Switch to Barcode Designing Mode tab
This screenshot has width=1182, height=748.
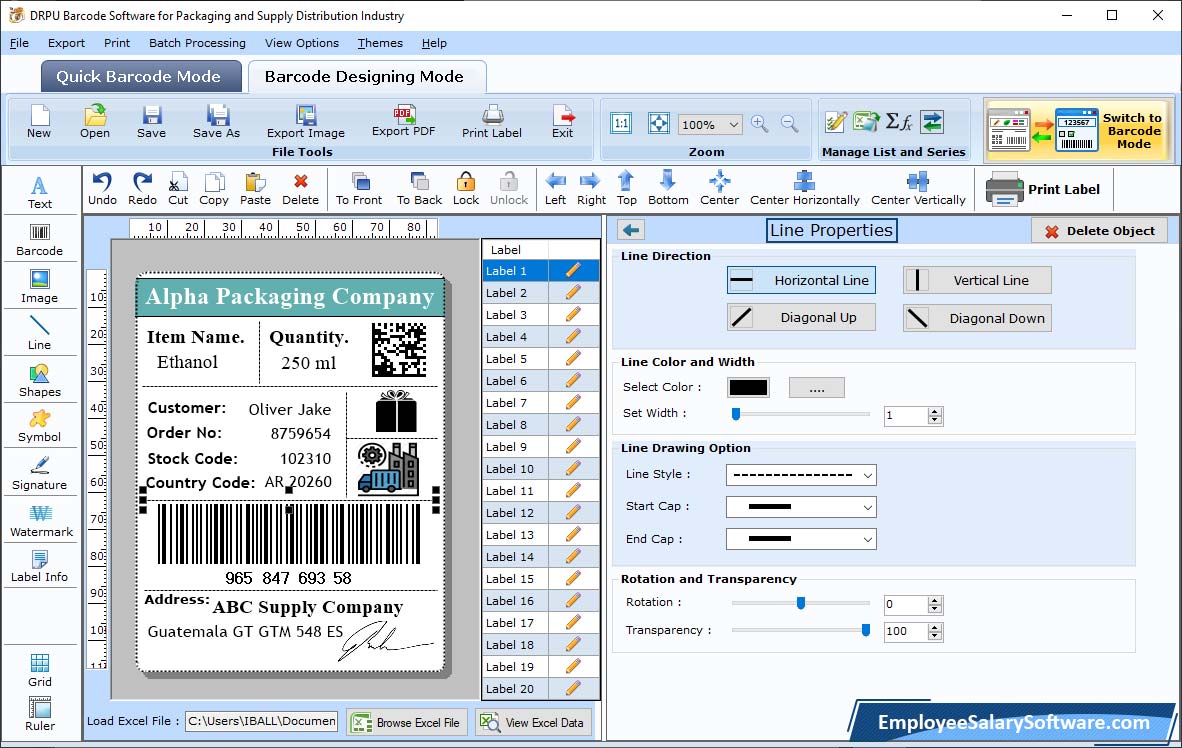(366, 77)
